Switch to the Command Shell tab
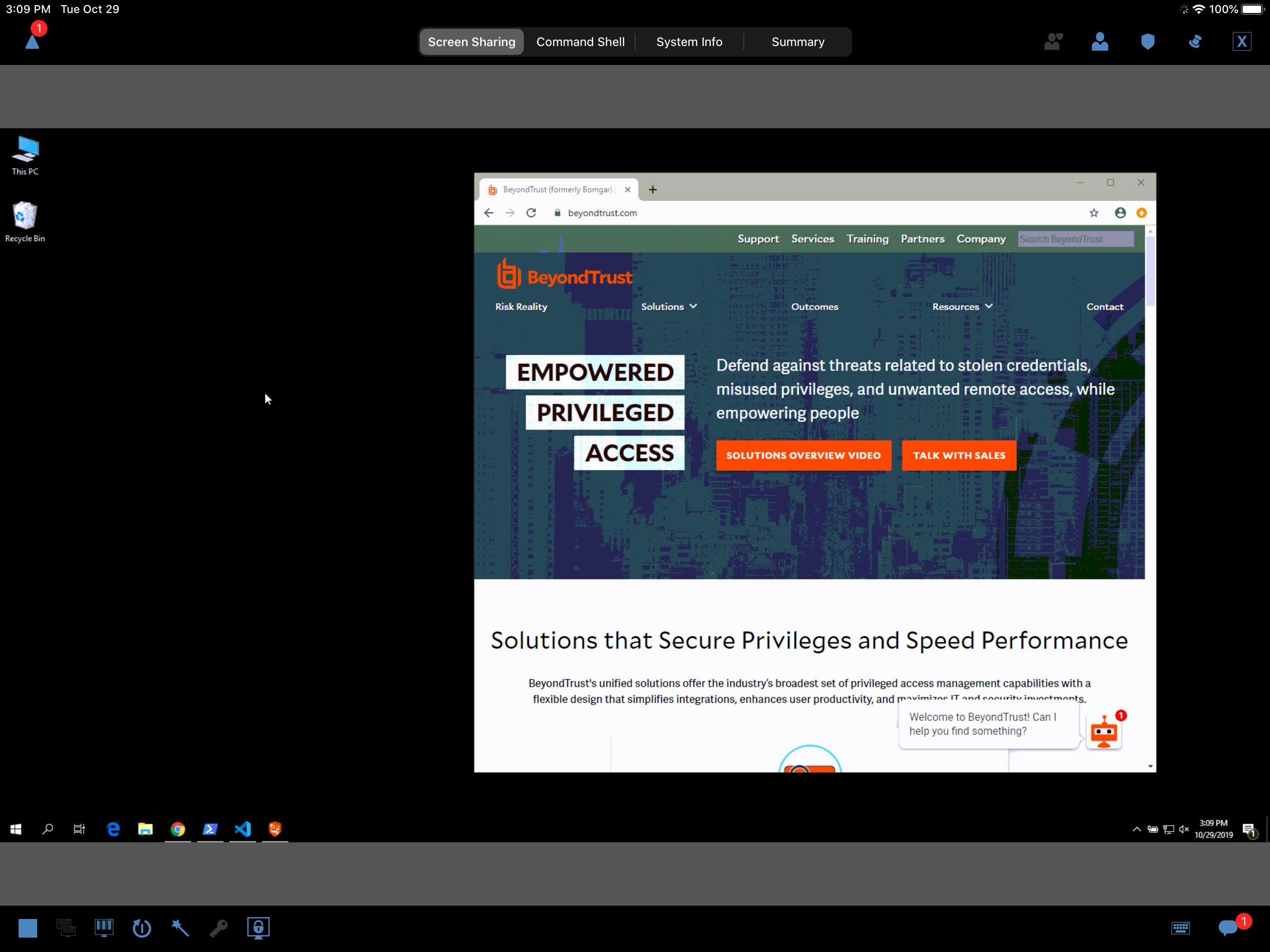 click(x=580, y=42)
